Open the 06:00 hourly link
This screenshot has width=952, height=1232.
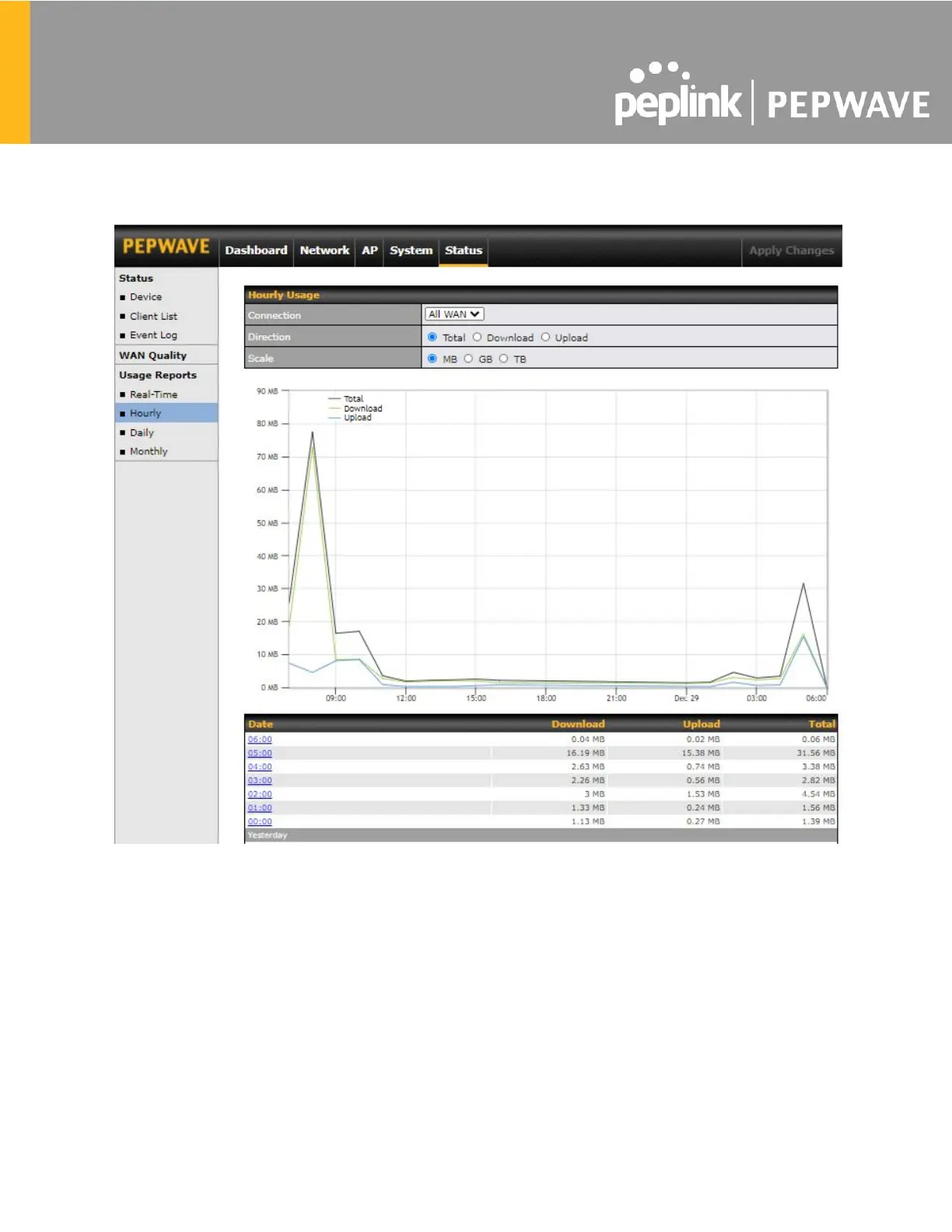[x=260, y=740]
